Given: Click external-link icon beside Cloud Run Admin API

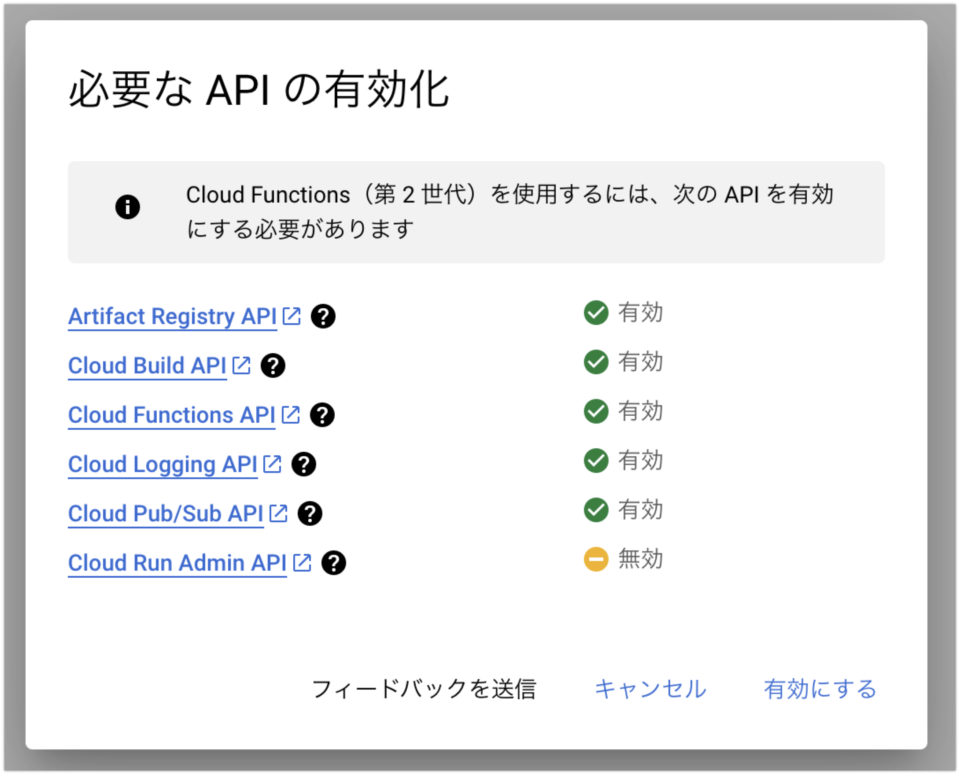Looking at the screenshot, I should [302, 563].
